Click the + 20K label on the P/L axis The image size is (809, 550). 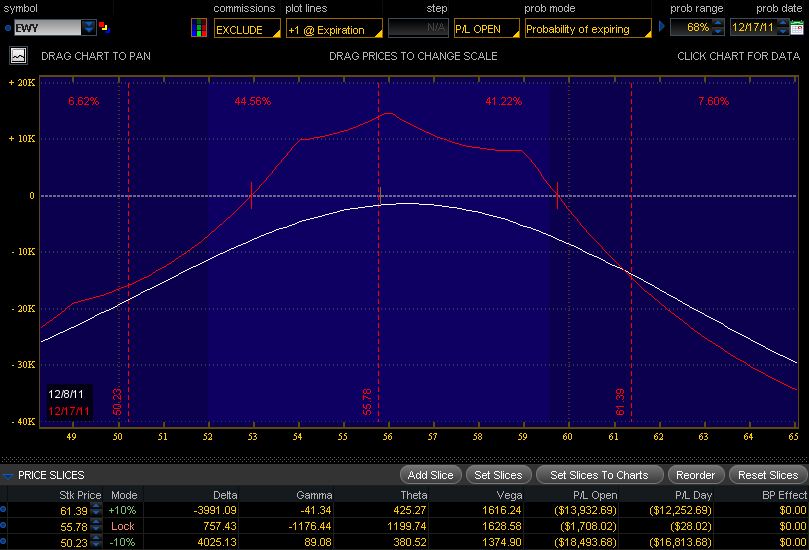(x=22, y=83)
